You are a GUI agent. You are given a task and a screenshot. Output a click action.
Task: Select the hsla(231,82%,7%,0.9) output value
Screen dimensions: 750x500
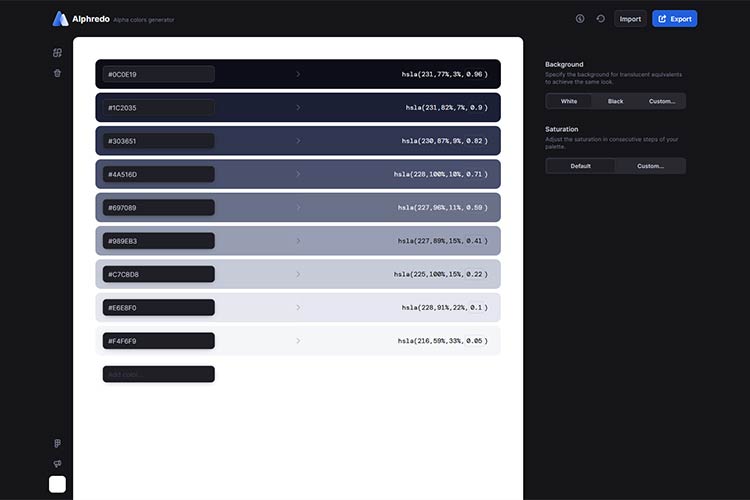coord(446,107)
